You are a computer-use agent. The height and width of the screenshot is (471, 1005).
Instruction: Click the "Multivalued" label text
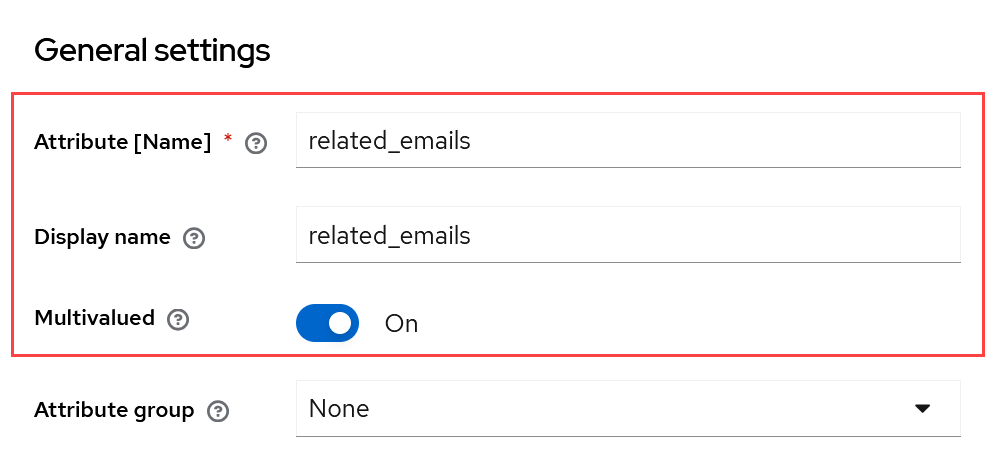pos(94,318)
